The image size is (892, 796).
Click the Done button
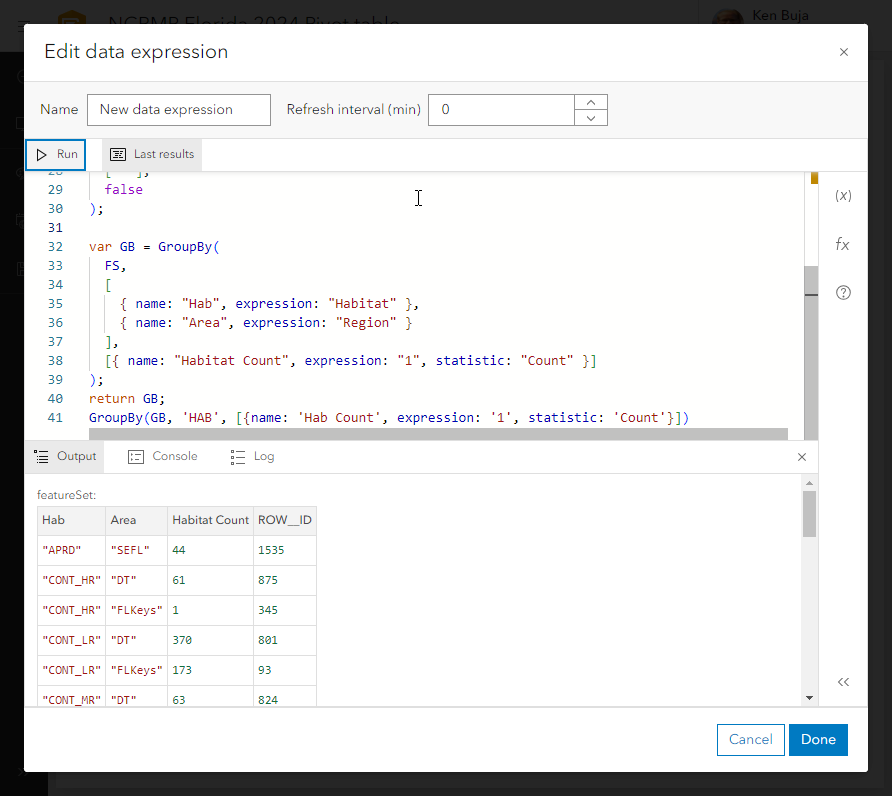coord(818,739)
